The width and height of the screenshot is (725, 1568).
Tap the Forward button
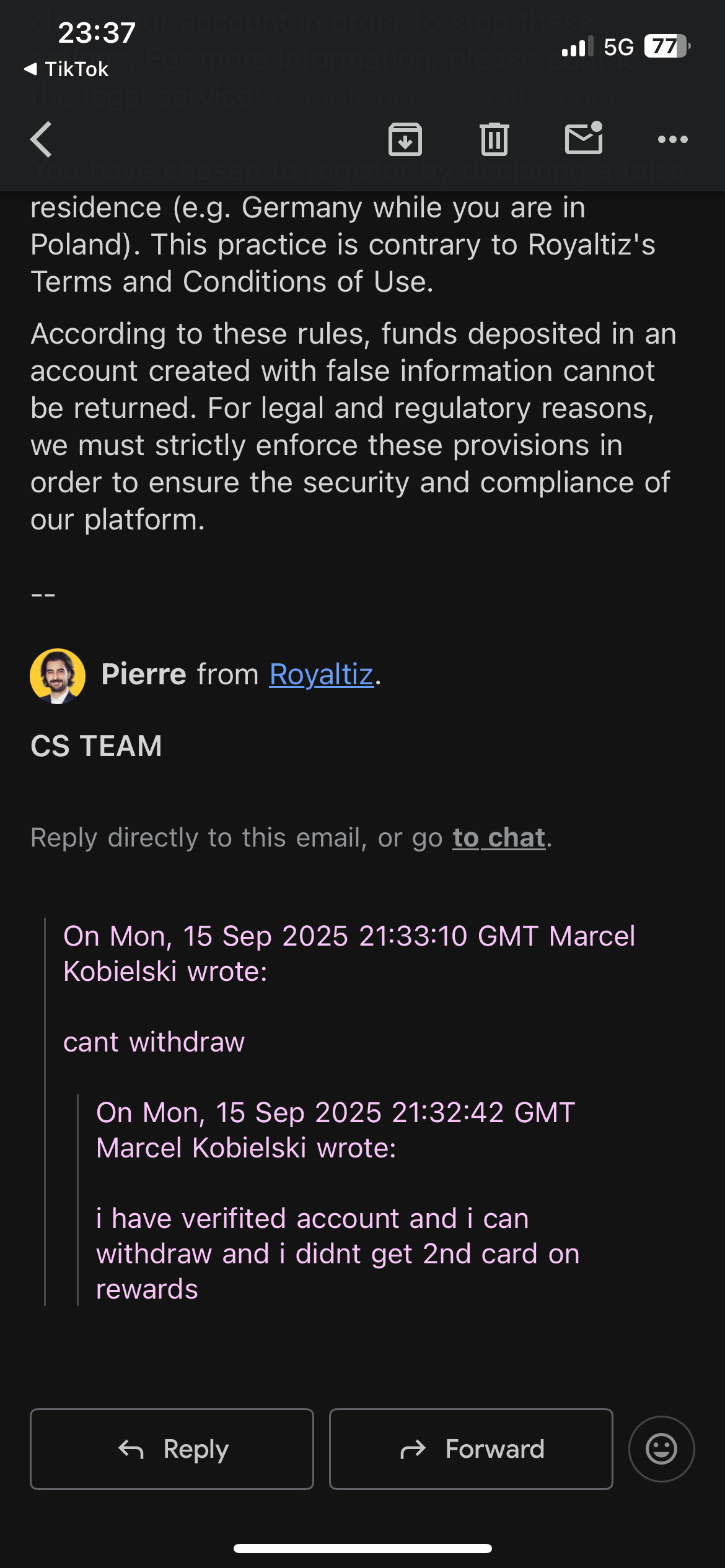click(471, 1449)
